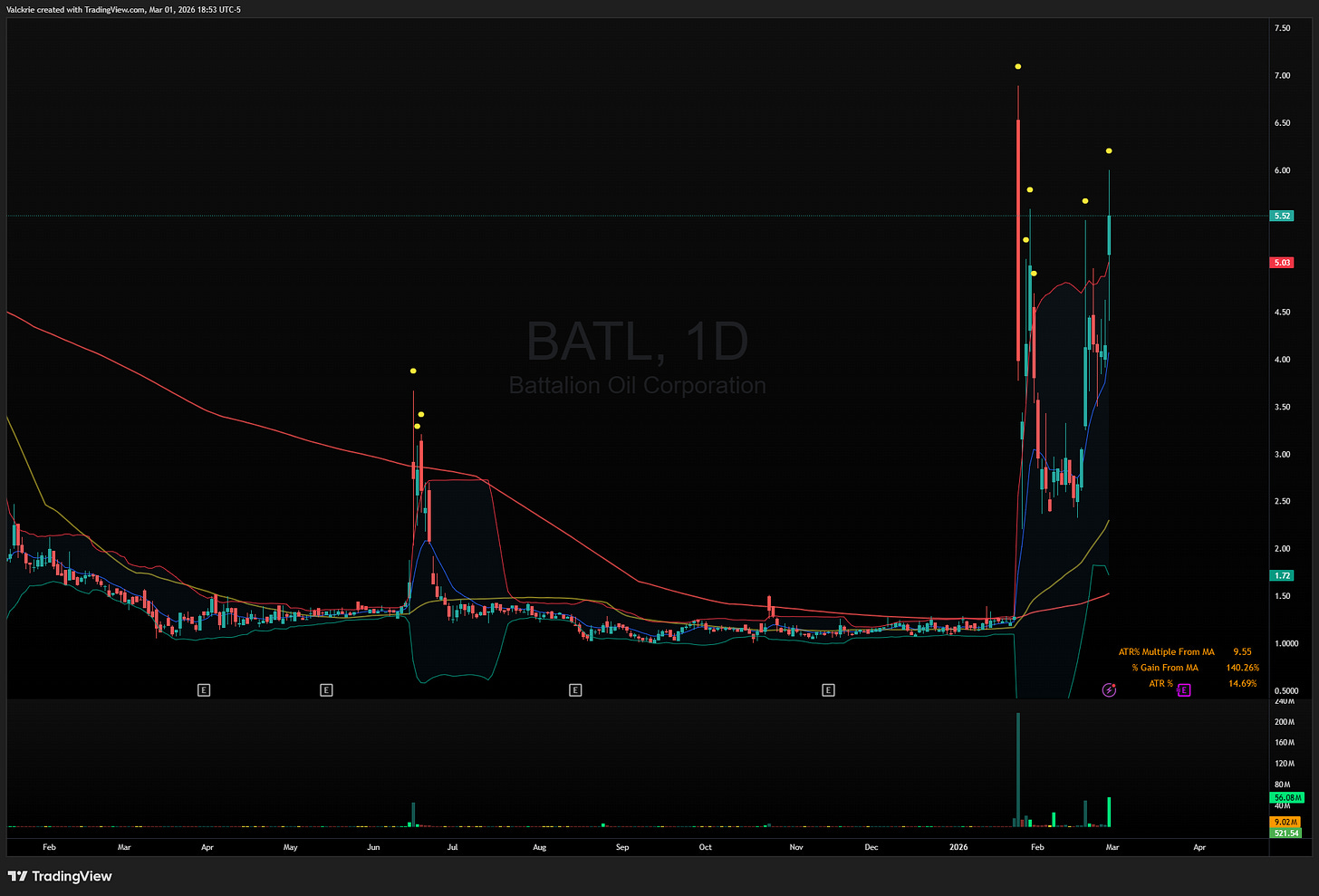
Task: Click the 1.0000 price scale tick
Action: (1285, 643)
